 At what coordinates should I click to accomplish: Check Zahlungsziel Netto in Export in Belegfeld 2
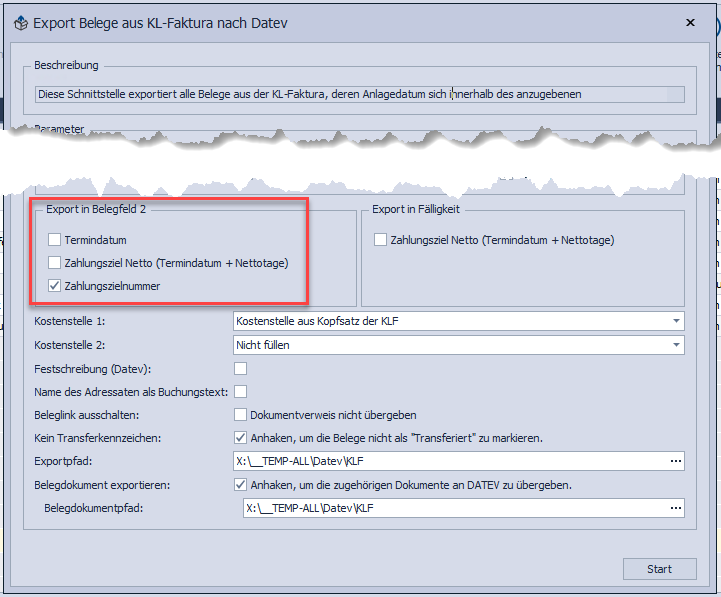[54, 263]
